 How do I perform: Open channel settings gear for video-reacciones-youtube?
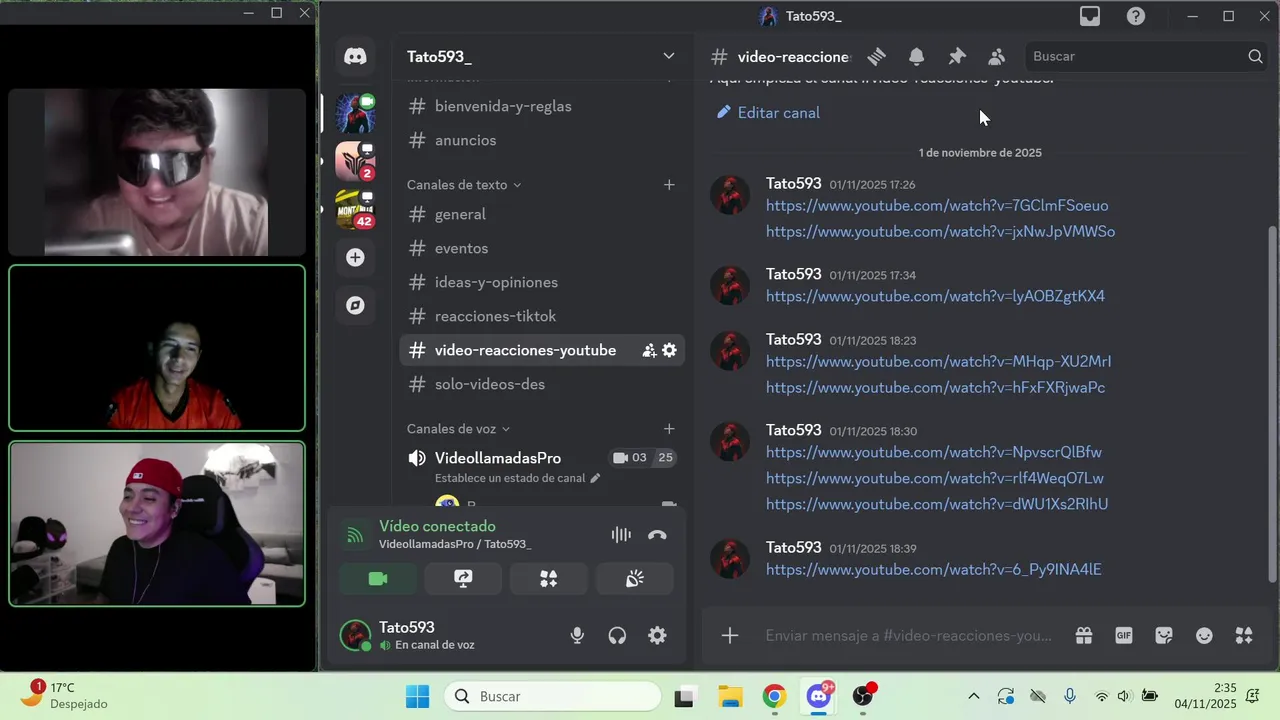669,350
